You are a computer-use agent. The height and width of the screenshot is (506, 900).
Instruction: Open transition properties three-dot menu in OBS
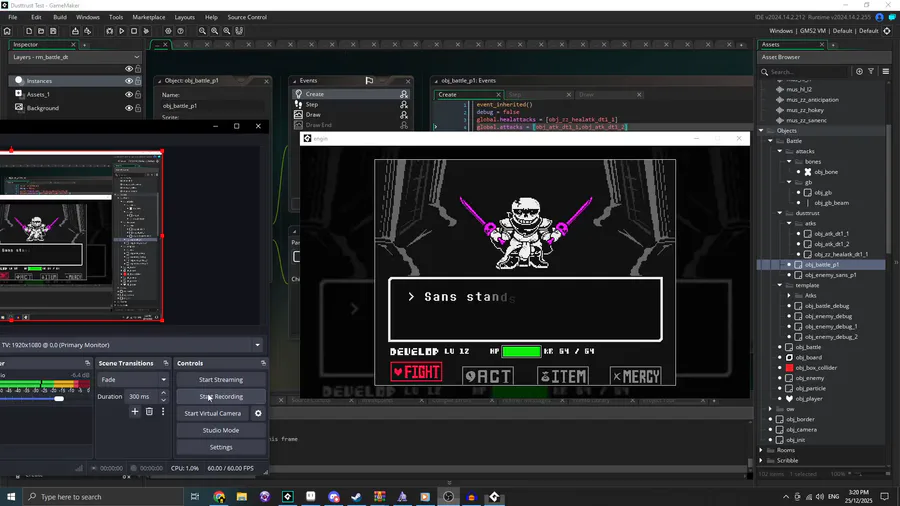(x=163, y=411)
